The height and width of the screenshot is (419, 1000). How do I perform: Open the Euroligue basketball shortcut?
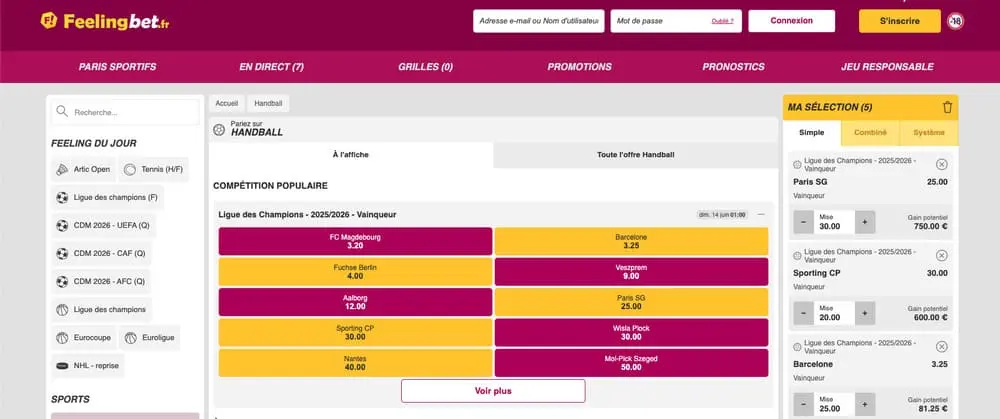(150, 338)
